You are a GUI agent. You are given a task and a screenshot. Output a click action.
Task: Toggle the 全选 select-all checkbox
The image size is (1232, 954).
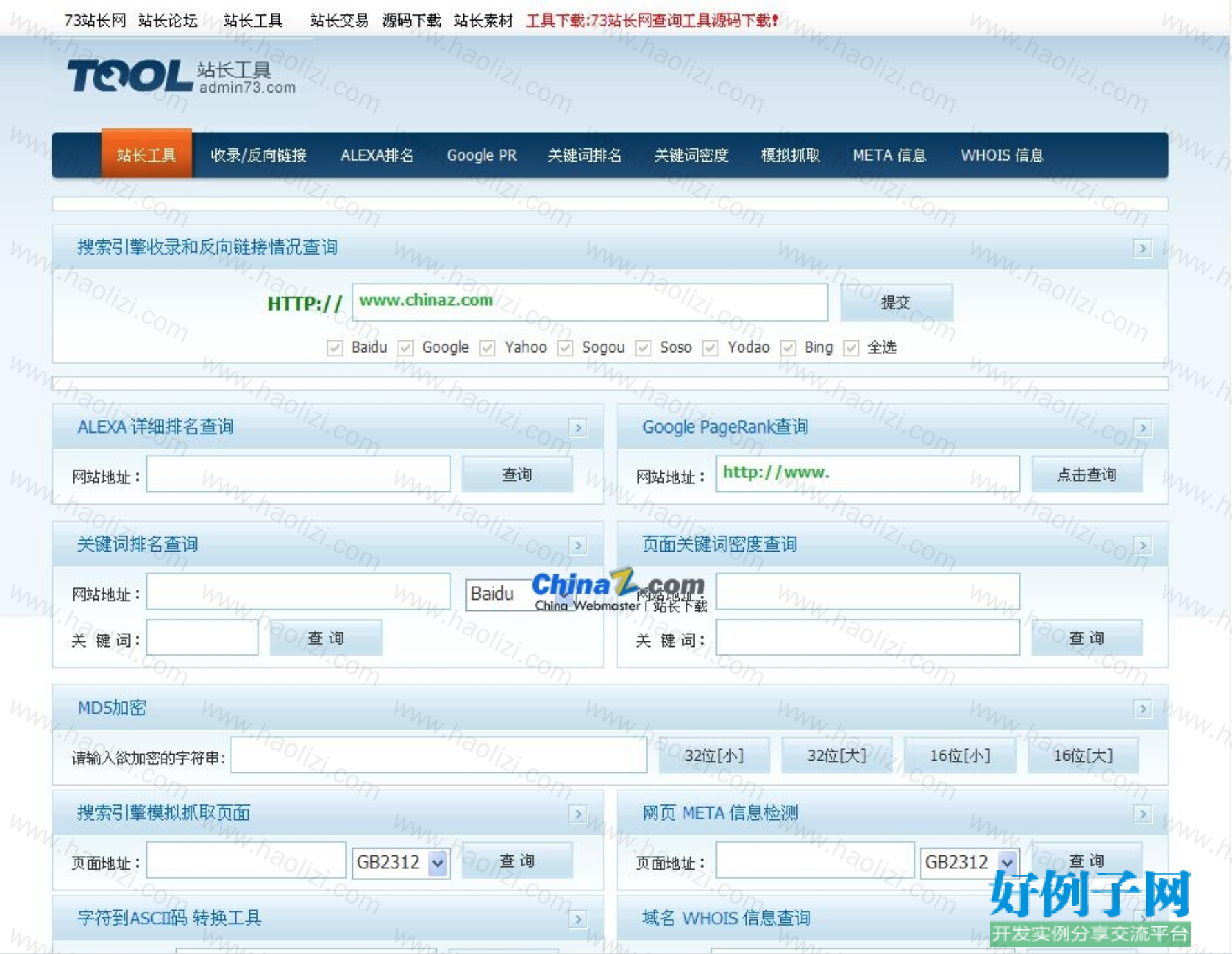point(851,348)
